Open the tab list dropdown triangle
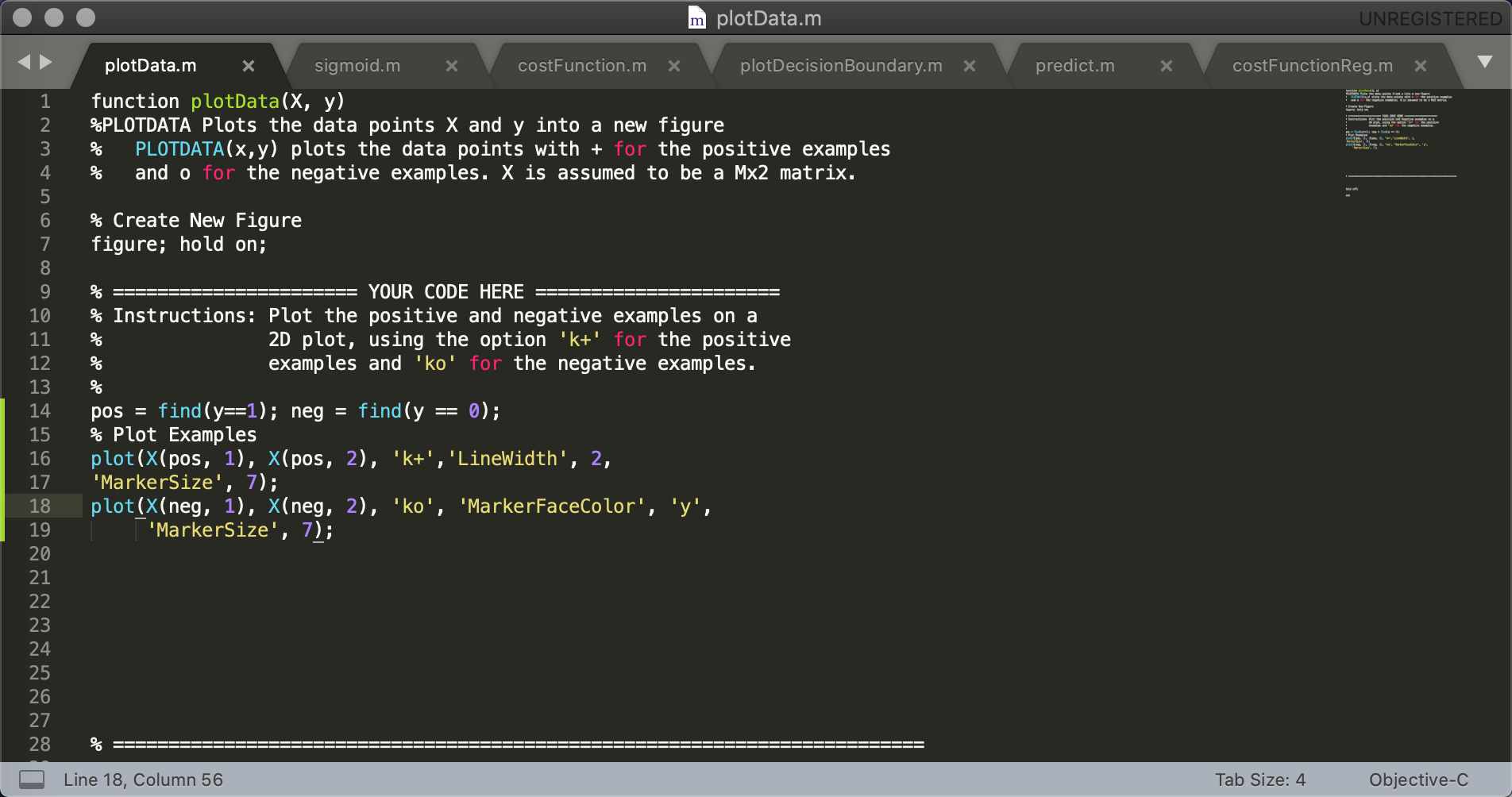Screen dimensions: 1512x797 click(1484, 62)
